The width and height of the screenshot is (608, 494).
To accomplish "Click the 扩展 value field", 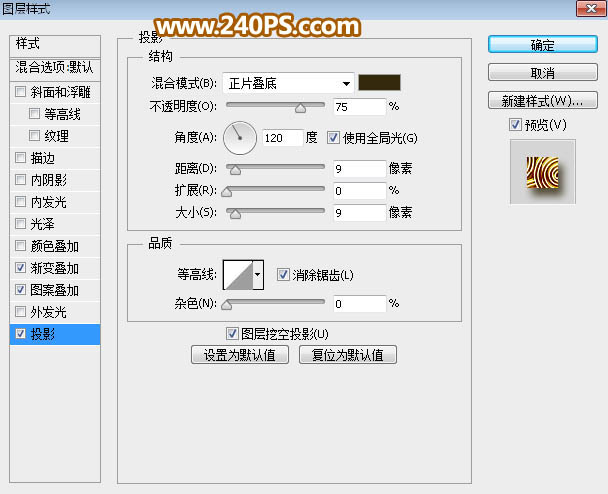I will (359, 191).
